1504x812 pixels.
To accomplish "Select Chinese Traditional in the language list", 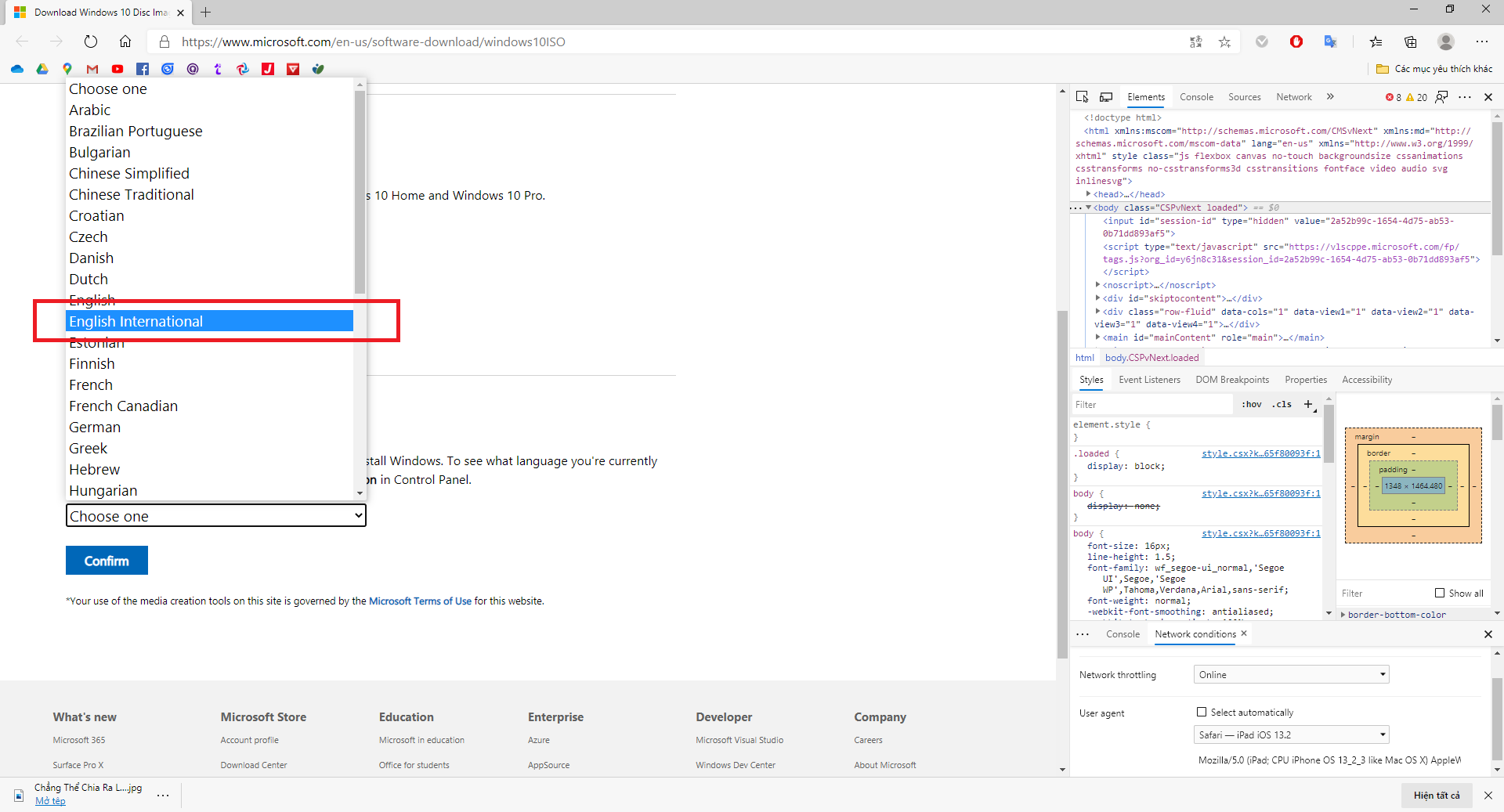I will coord(210,194).
